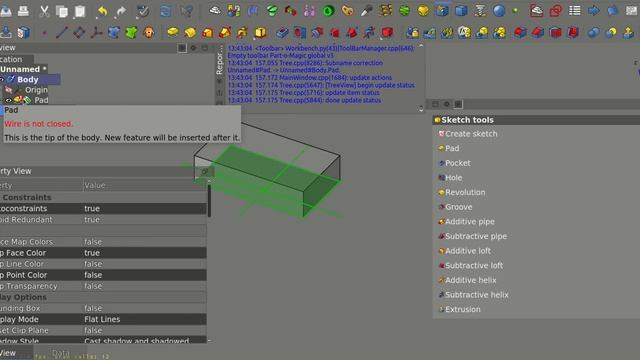Select the Body item in the model tree
This screenshot has height=360, width=640.
[x=28, y=80]
